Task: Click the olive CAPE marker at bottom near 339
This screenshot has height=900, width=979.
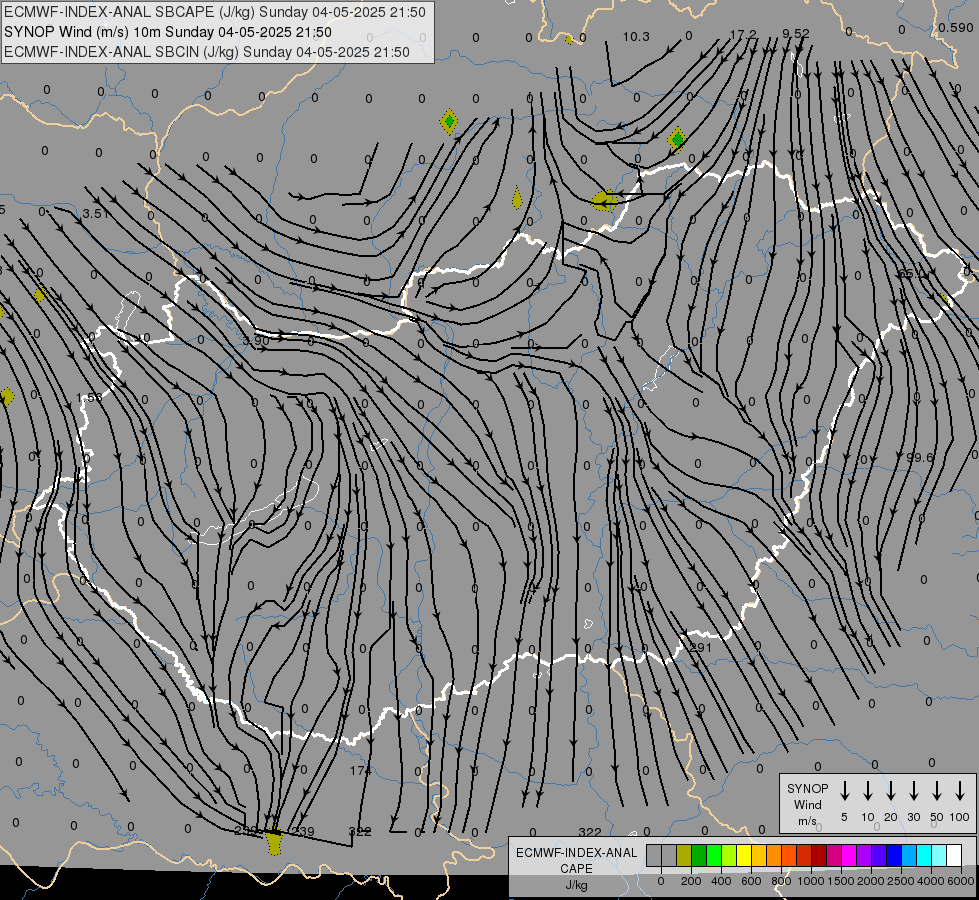Action: 274,841
